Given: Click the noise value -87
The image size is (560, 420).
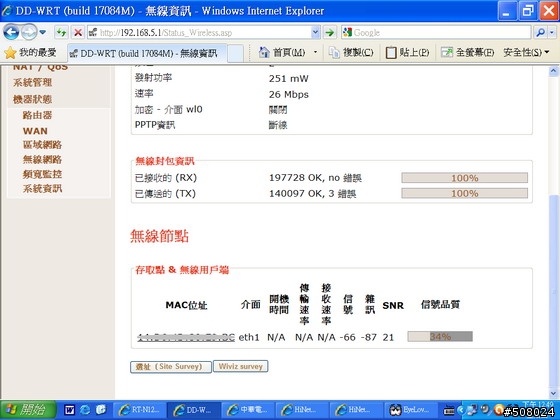Looking at the screenshot, I should [x=369, y=337].
